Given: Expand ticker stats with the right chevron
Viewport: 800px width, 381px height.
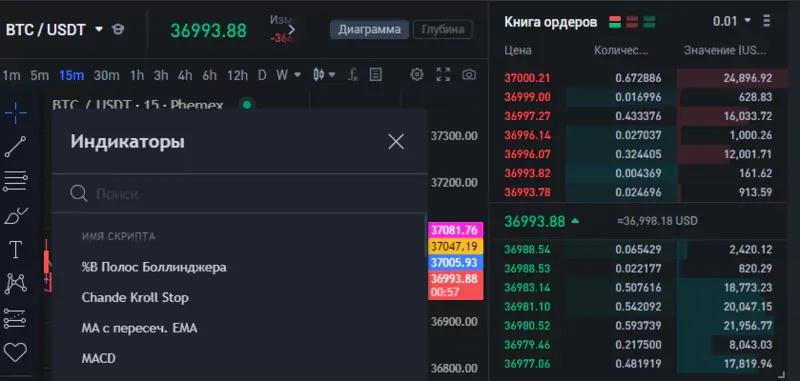Looking at the screenshot, I should [x=291, y=30].
